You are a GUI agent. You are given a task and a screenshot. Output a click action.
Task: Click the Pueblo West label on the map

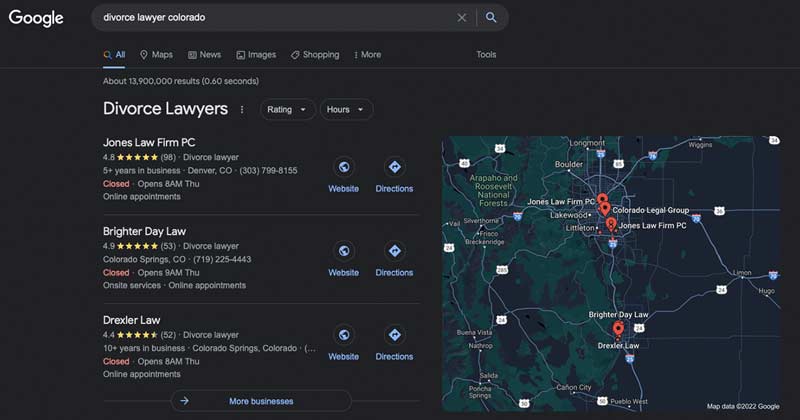(629, 402)
